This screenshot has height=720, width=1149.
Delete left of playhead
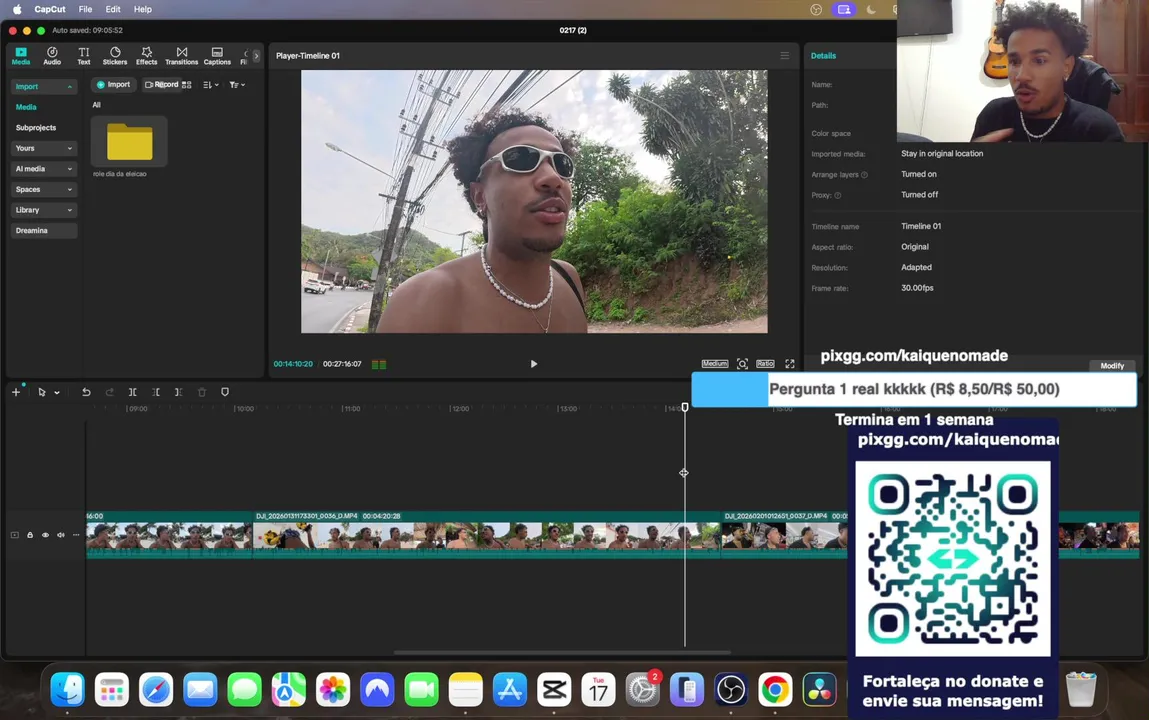coord(155,392)
